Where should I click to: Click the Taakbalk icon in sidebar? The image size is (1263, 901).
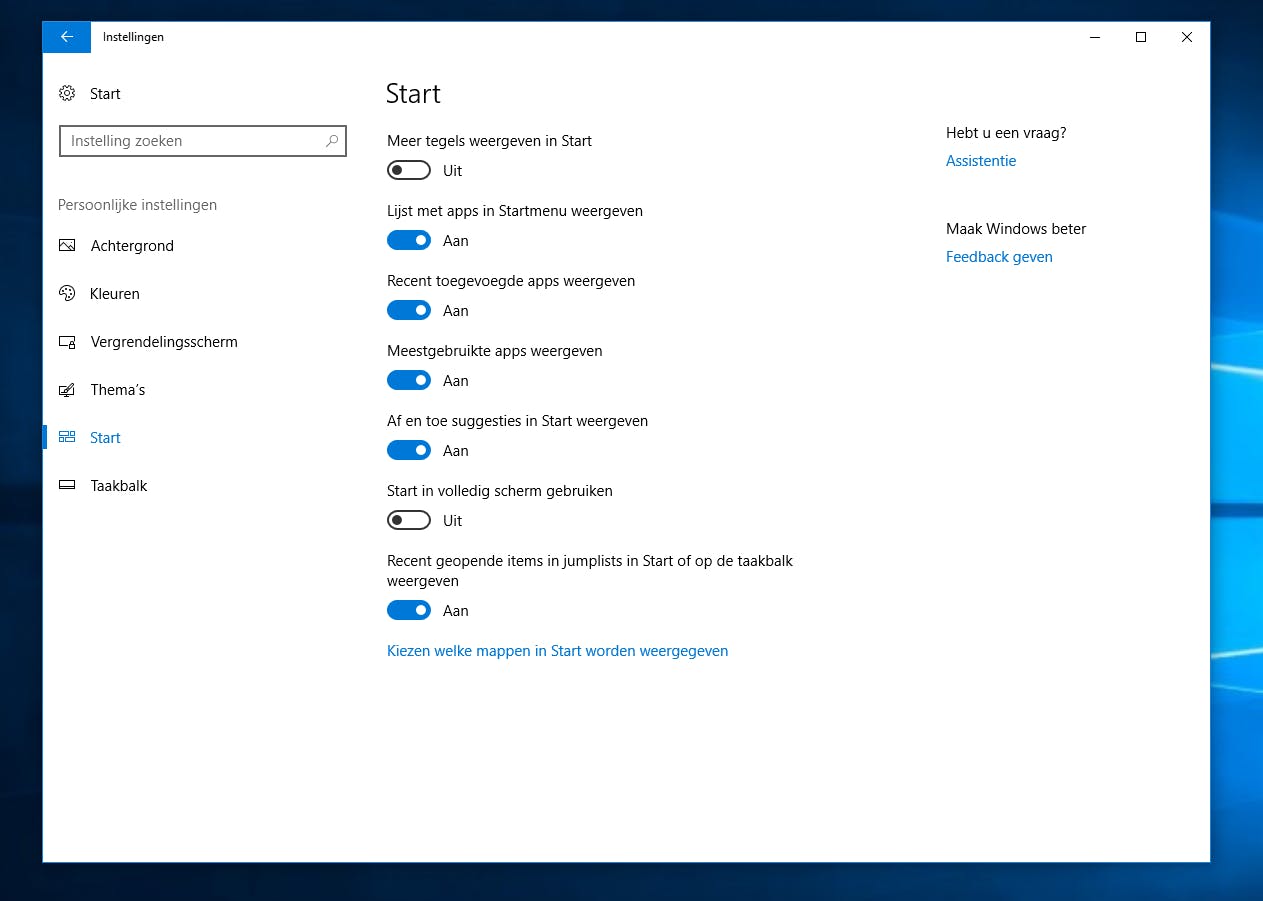(x=67, y=485)
